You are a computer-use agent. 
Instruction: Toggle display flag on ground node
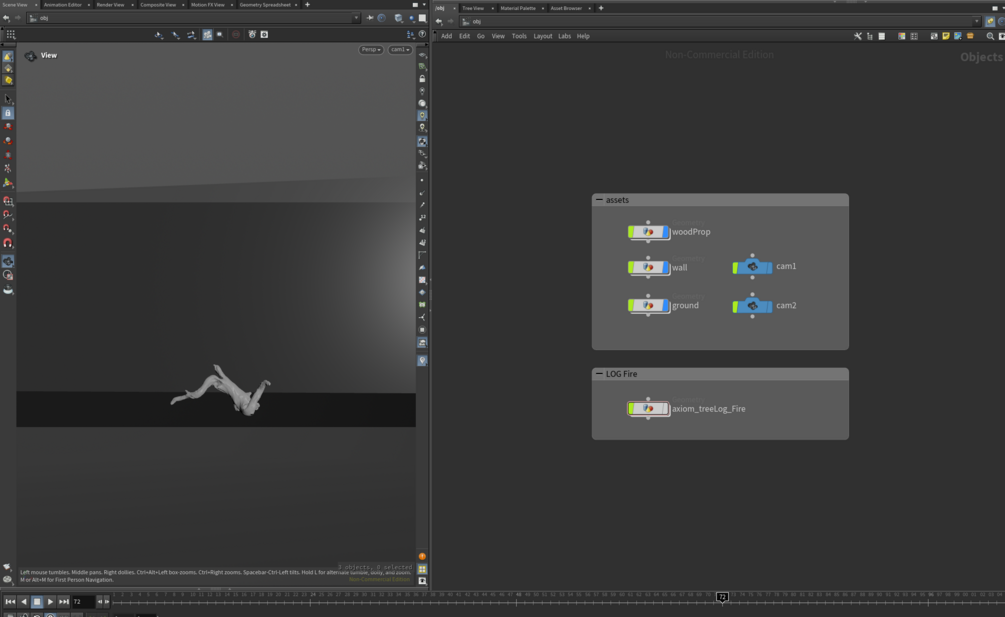666,306
